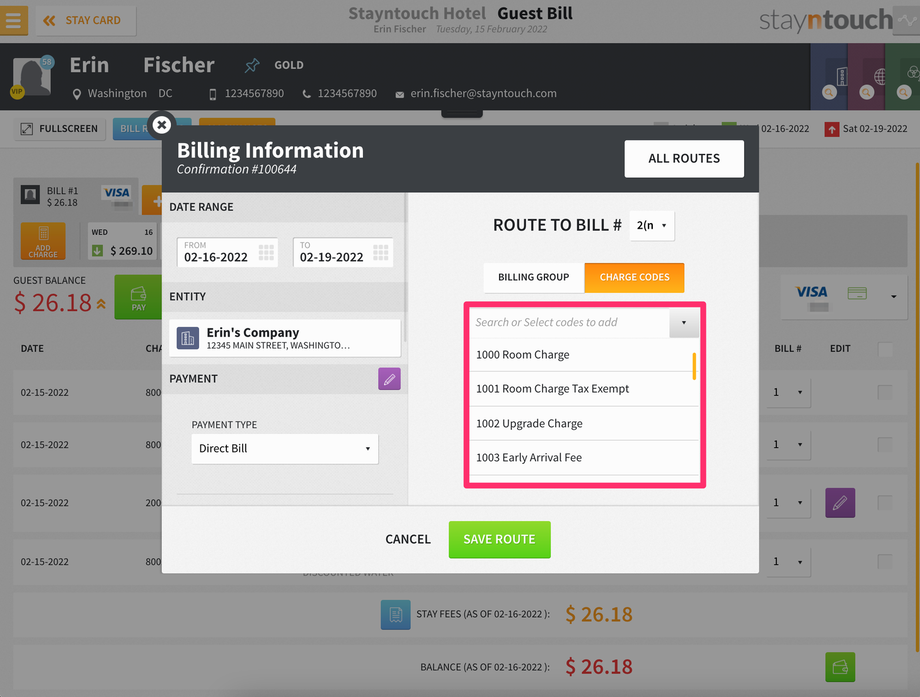Open bill number dropdown in fourth row
Screen dimensions: 920x697
(788, 562)
